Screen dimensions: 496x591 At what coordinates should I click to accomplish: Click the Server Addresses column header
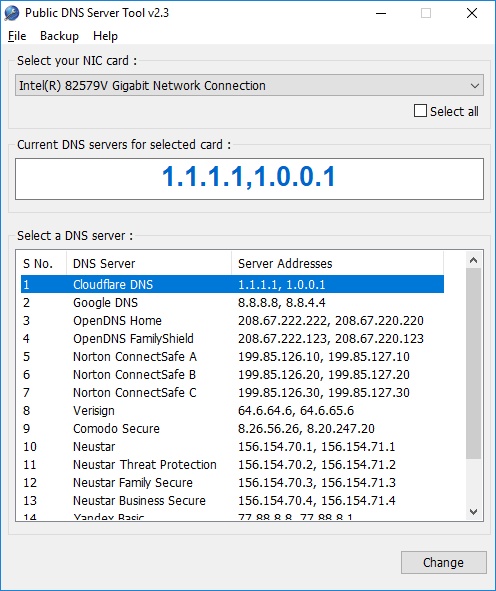(x=337, y=263)
